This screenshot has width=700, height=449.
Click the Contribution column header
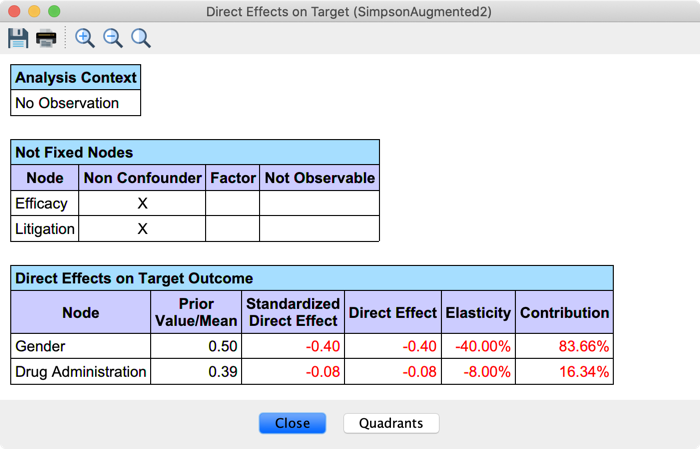pyautogui.click(x=564, y=312)
